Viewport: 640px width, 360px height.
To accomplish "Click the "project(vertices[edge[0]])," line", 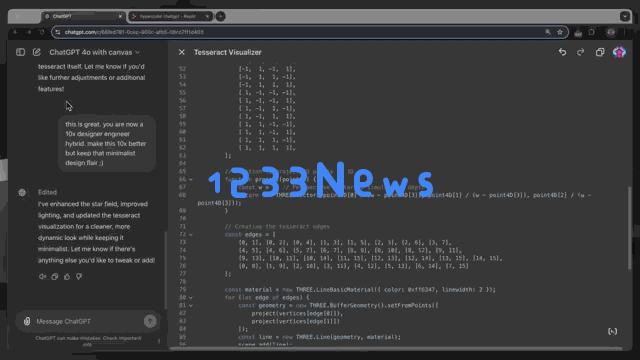I will pos(297,313).
